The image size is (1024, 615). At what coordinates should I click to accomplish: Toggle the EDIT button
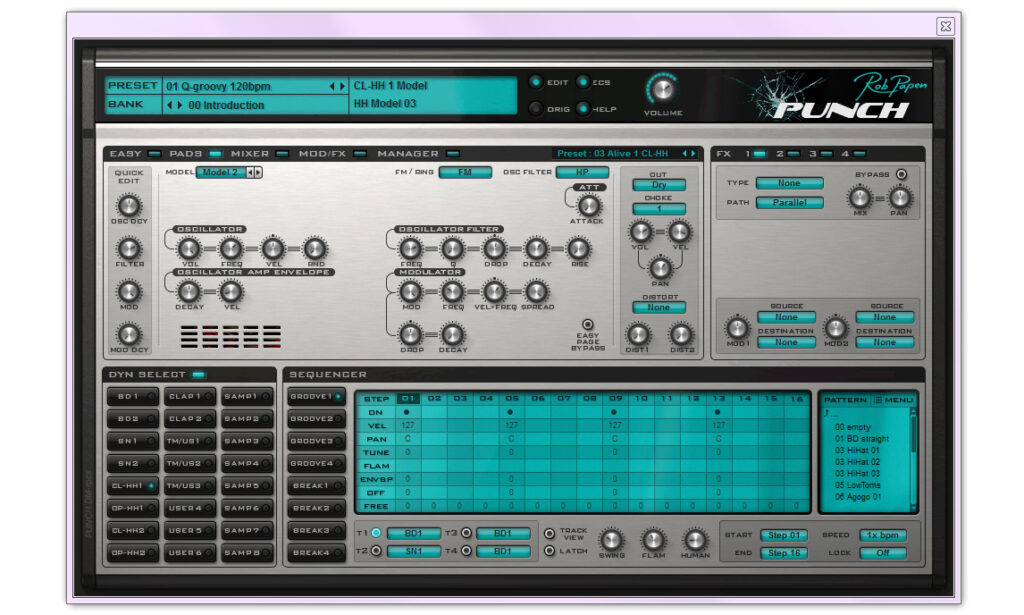tap(536, 82)
